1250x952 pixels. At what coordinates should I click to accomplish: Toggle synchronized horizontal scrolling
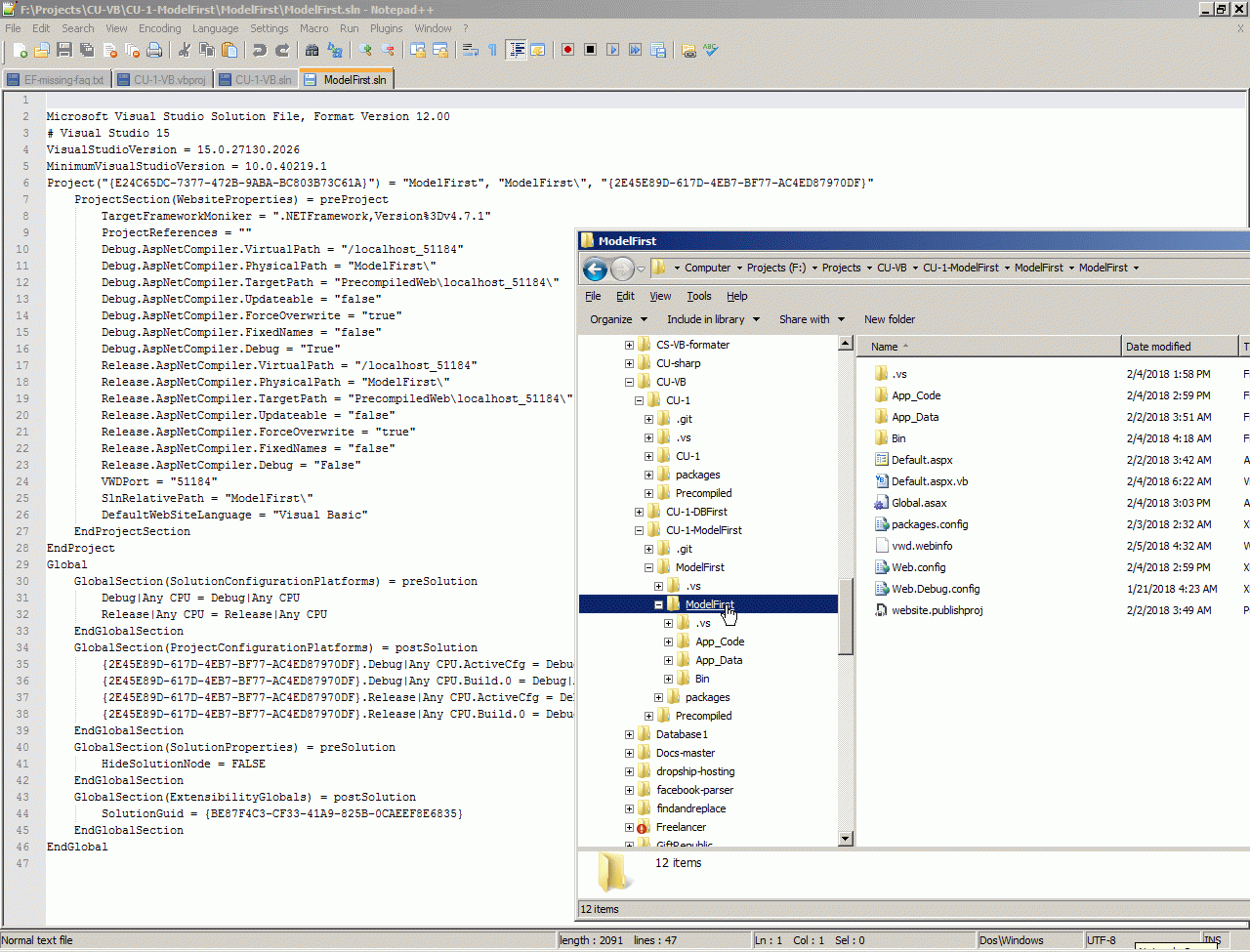coord(440,50)
